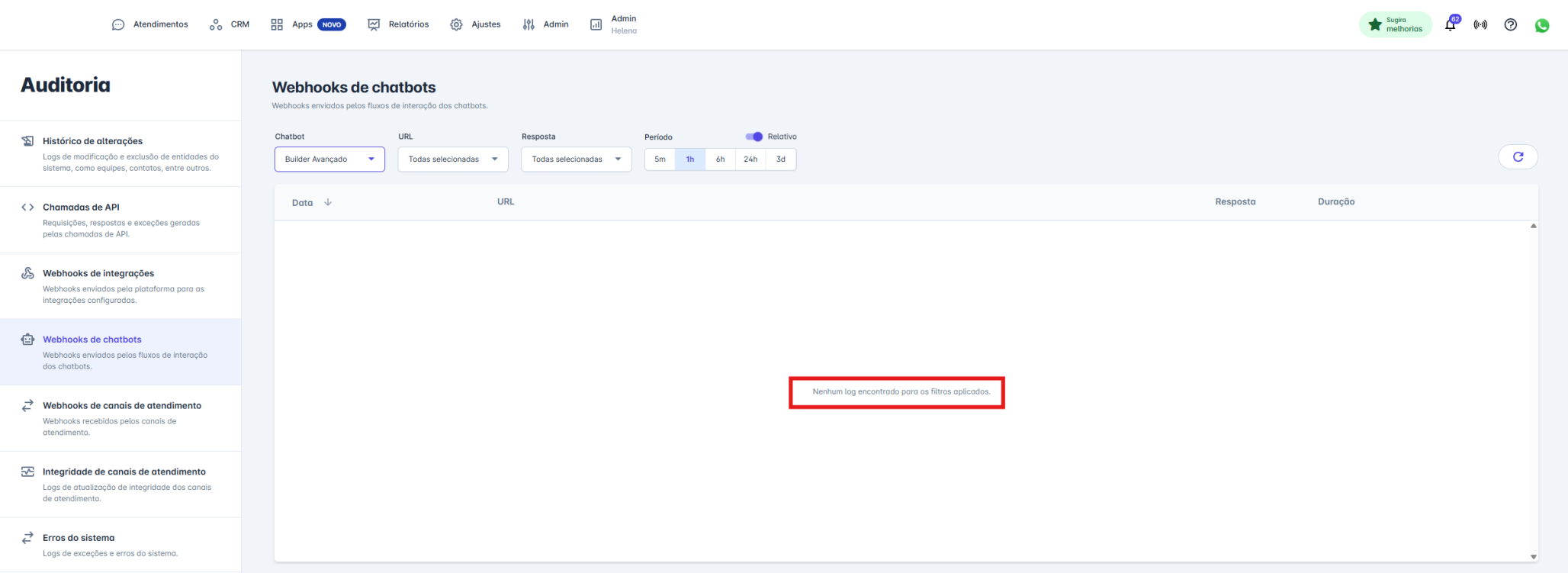Expand the Resposta filter dropdown
This screenshot has width=1568, height=573.
click(576, 159)
